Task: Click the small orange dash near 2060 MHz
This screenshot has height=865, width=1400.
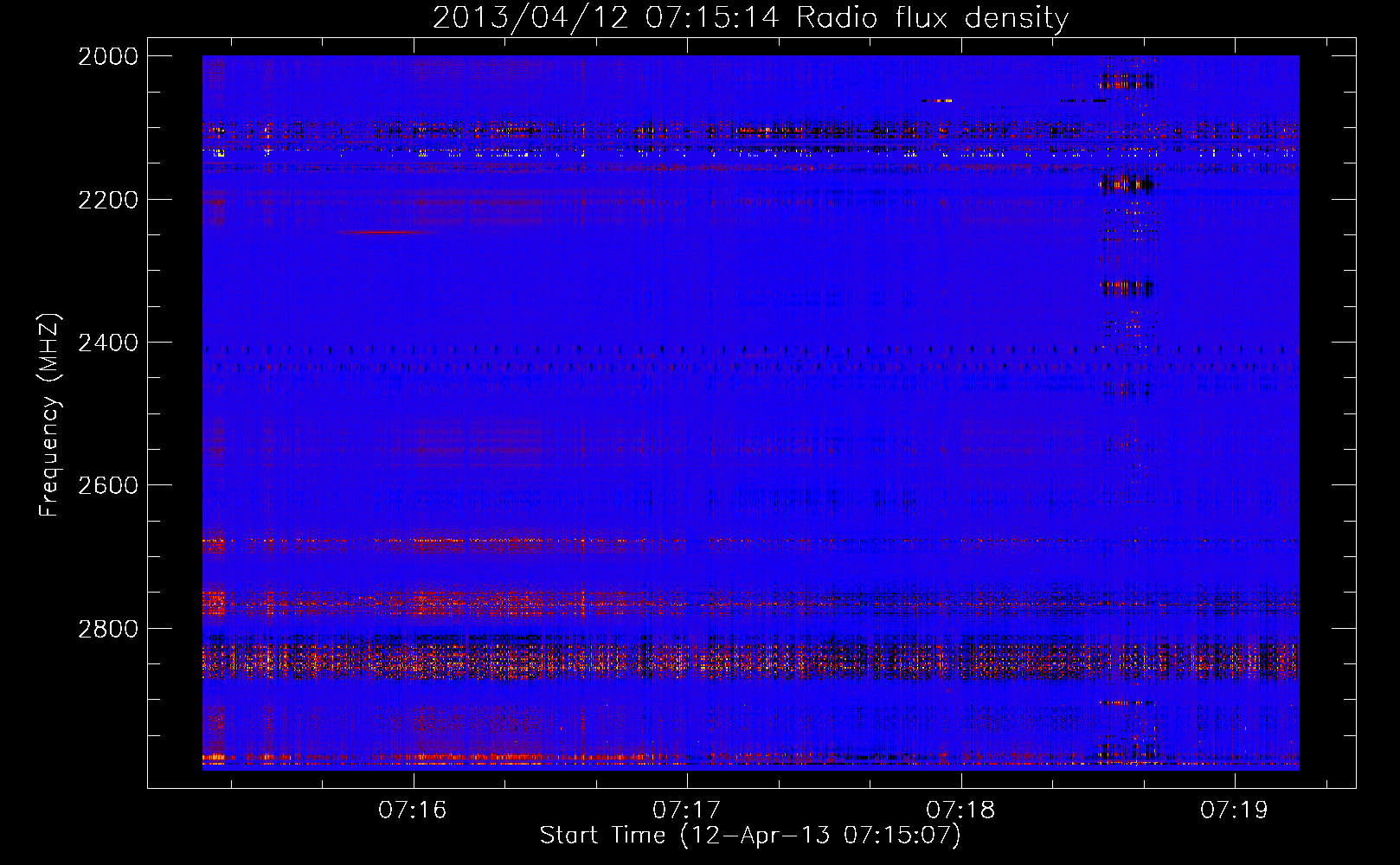Action: click(x=937, y=100)
